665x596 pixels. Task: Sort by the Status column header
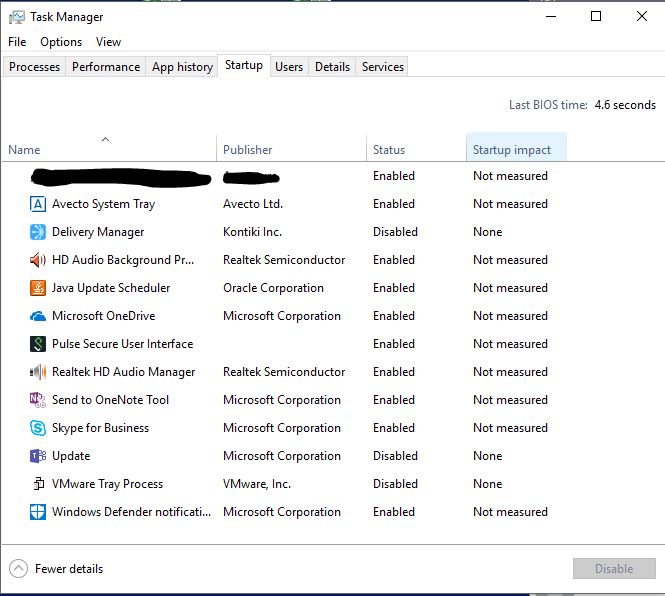pyautogui.click(x=416, y=147)
